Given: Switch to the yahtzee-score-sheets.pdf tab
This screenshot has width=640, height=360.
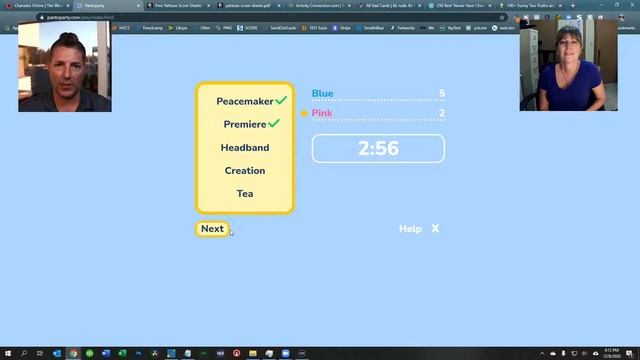Looking at the screenshot, I should (x=248, y=6).
